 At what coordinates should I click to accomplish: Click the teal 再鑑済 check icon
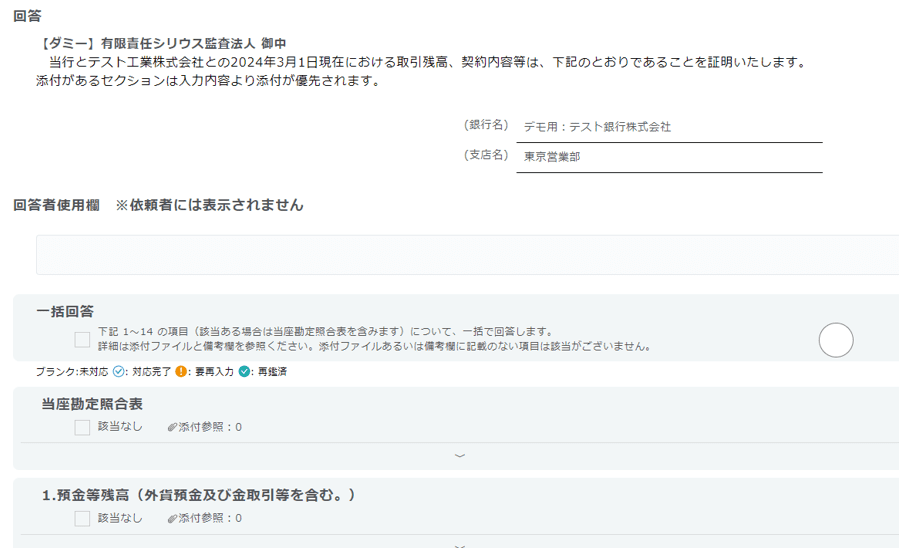[x=245, y=371]
